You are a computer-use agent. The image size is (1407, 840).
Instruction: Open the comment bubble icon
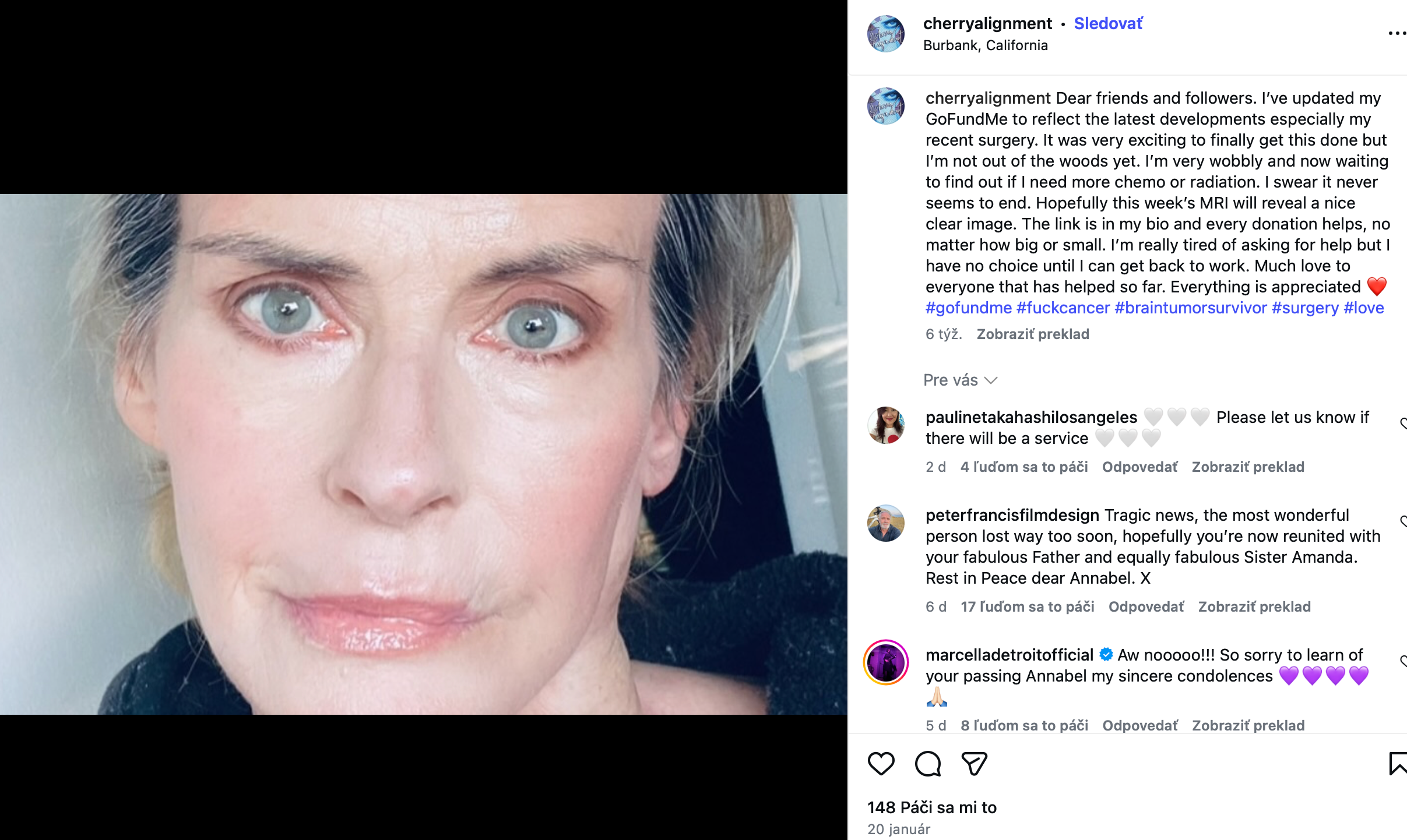pos(927,764)
